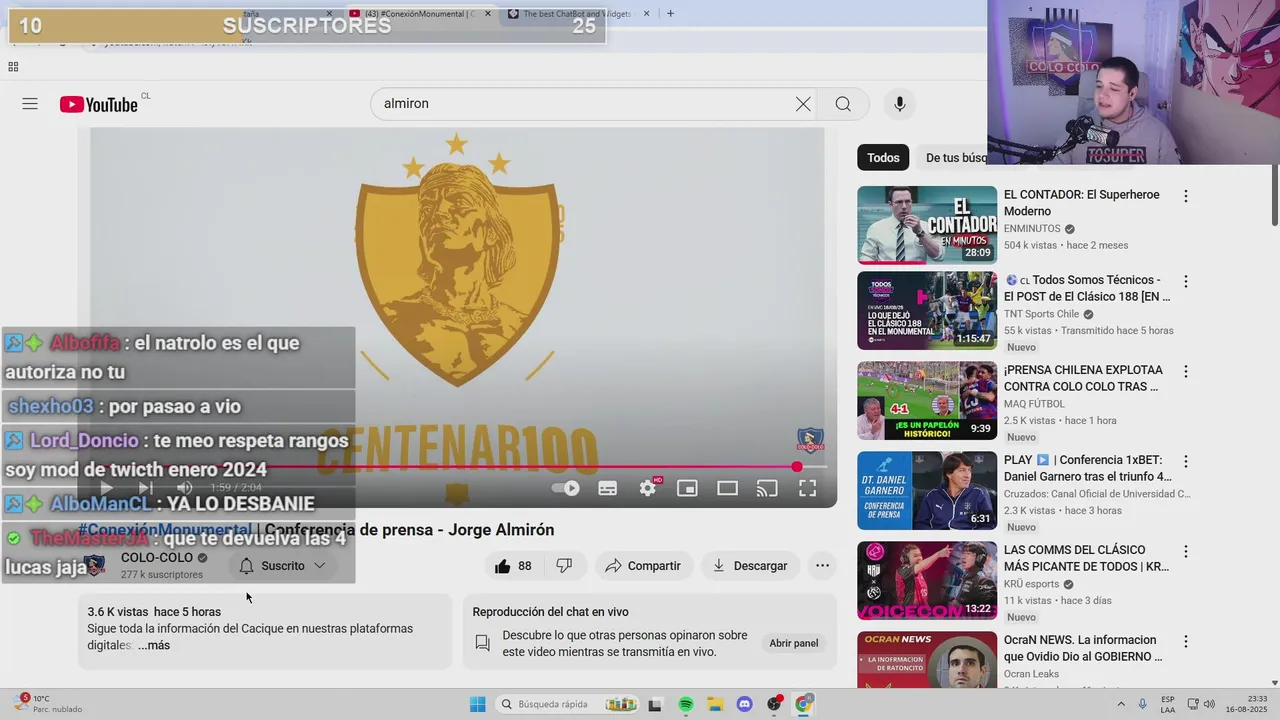The image size is (1280, 720).
Task: Go to the YouTube home logo
Action: pos(99,104)
